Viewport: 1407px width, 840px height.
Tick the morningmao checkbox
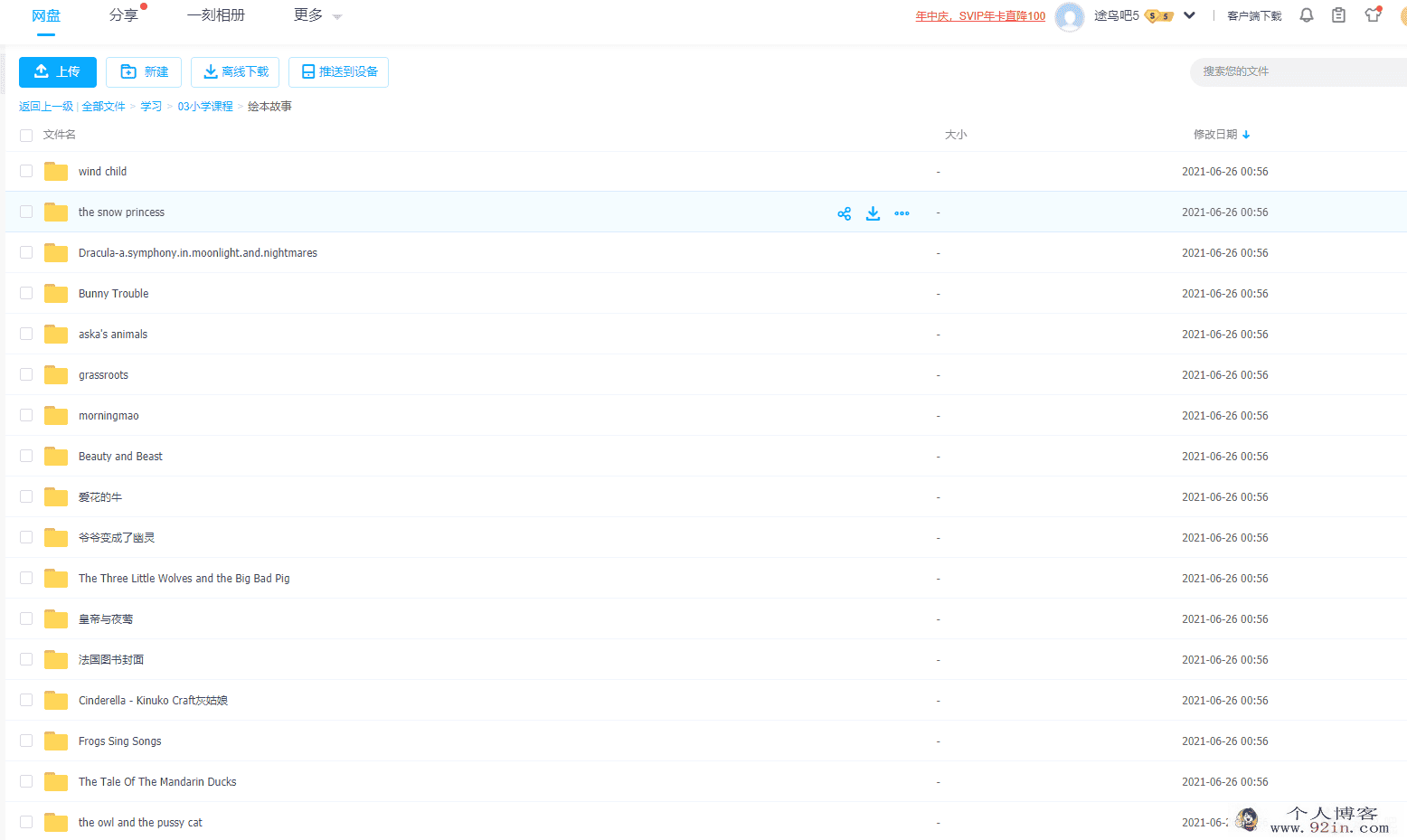click(x=26, y=415)
